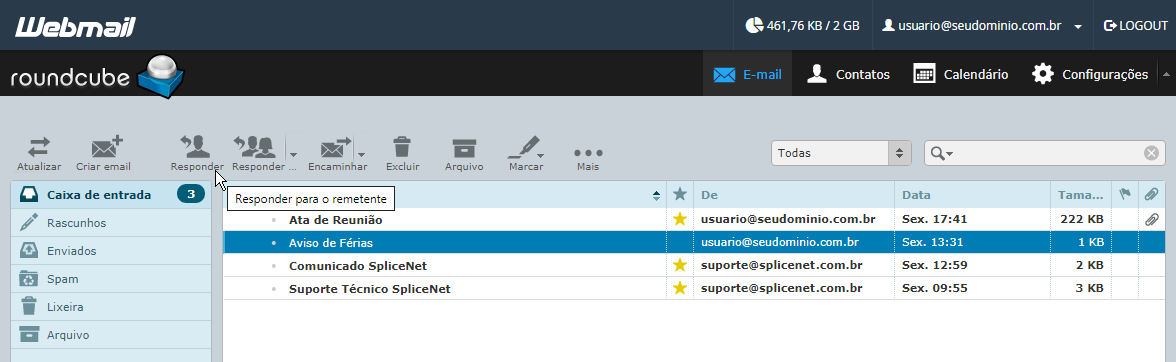This screenshot has height=362, width=1176.
Task: Open the Arquivo folder in sidebar
Action: click(x=111, y=335)
